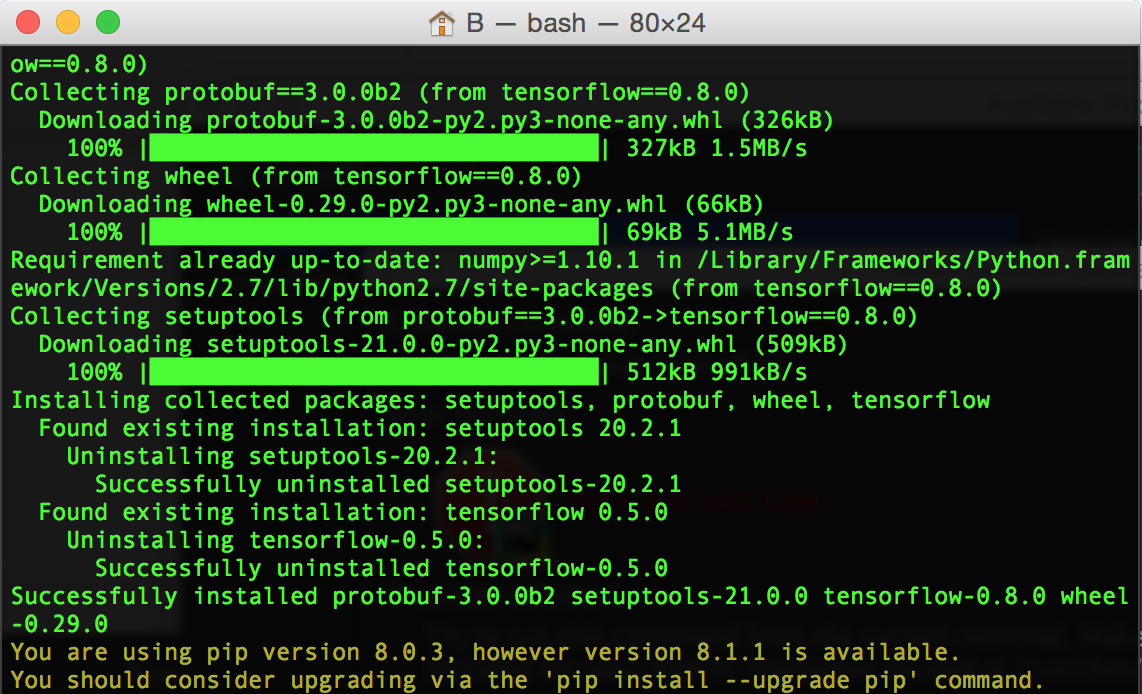
Task: Click the pip version 8.0.3 warning line
Action: click(x=484, y=652)
